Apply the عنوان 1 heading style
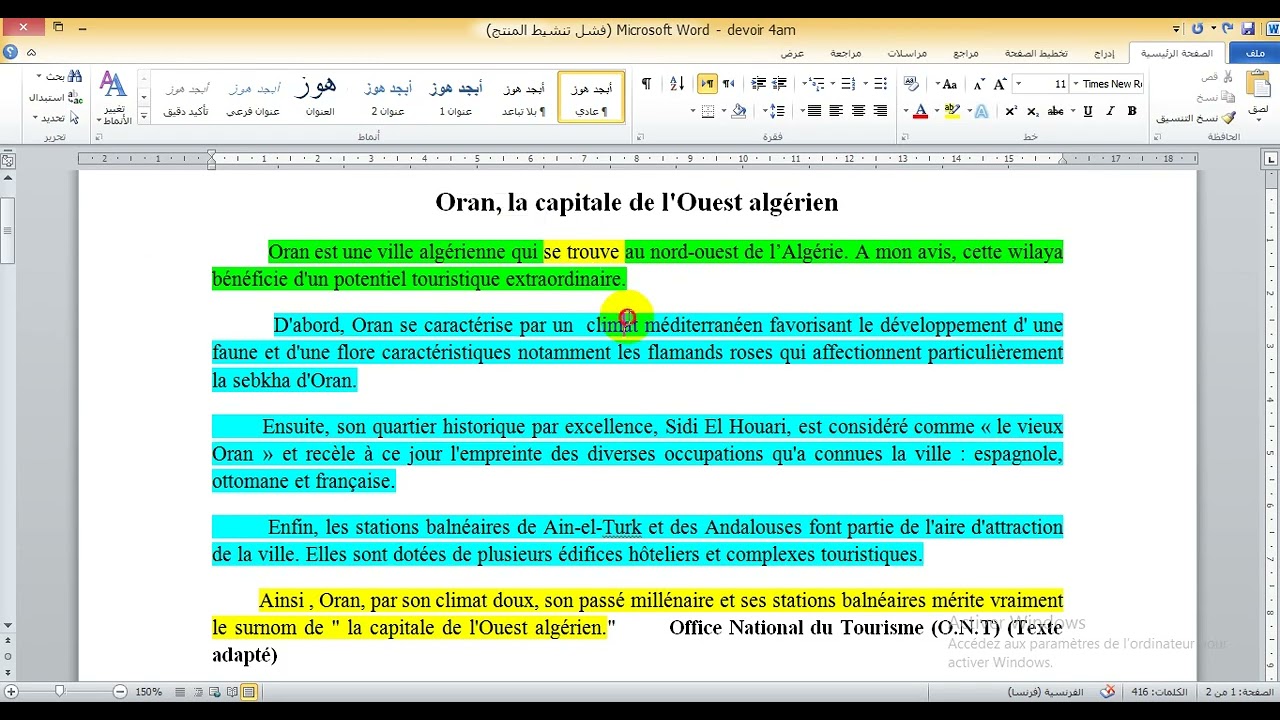Viewport: 1280px width, 720px height. pyautogui.click(x=455, y=97)
